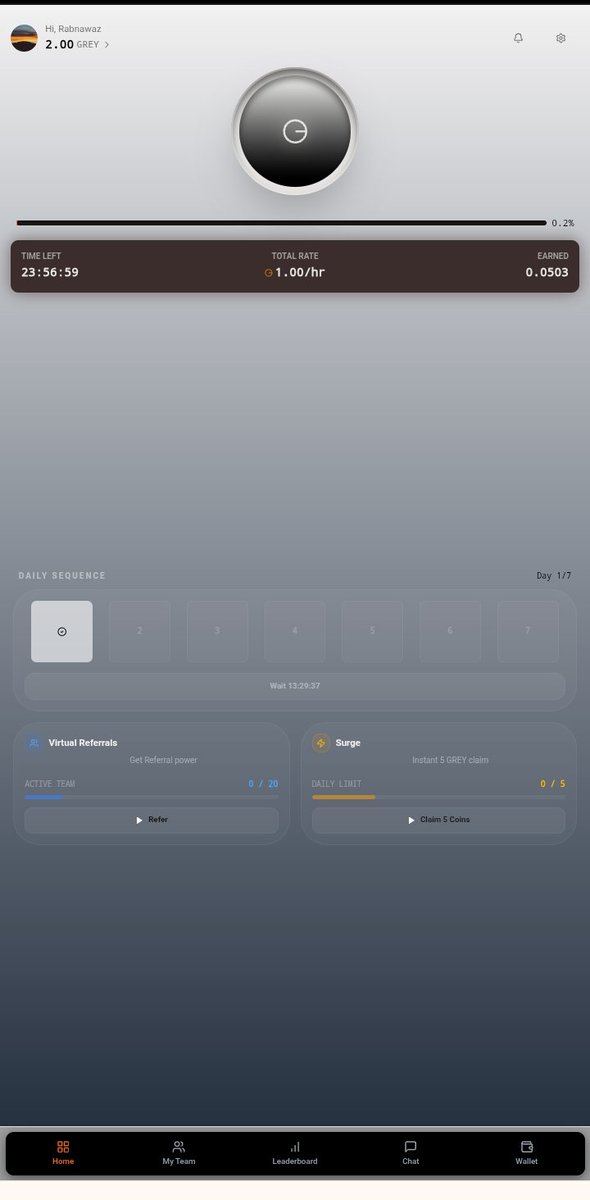Select daily sequence tile 7
590x1200 pixels.
point(528,631)
